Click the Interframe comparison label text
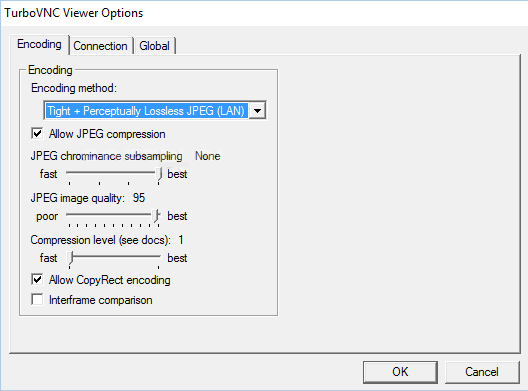This screenshot has height=391, width=528. coord(100,300)
